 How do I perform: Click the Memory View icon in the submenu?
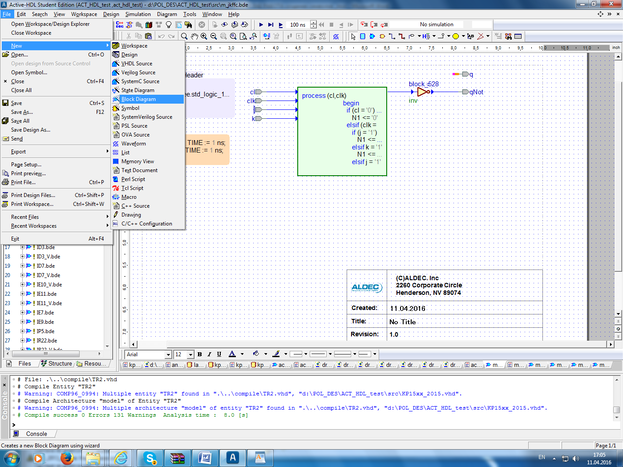[x=116, y=161]
